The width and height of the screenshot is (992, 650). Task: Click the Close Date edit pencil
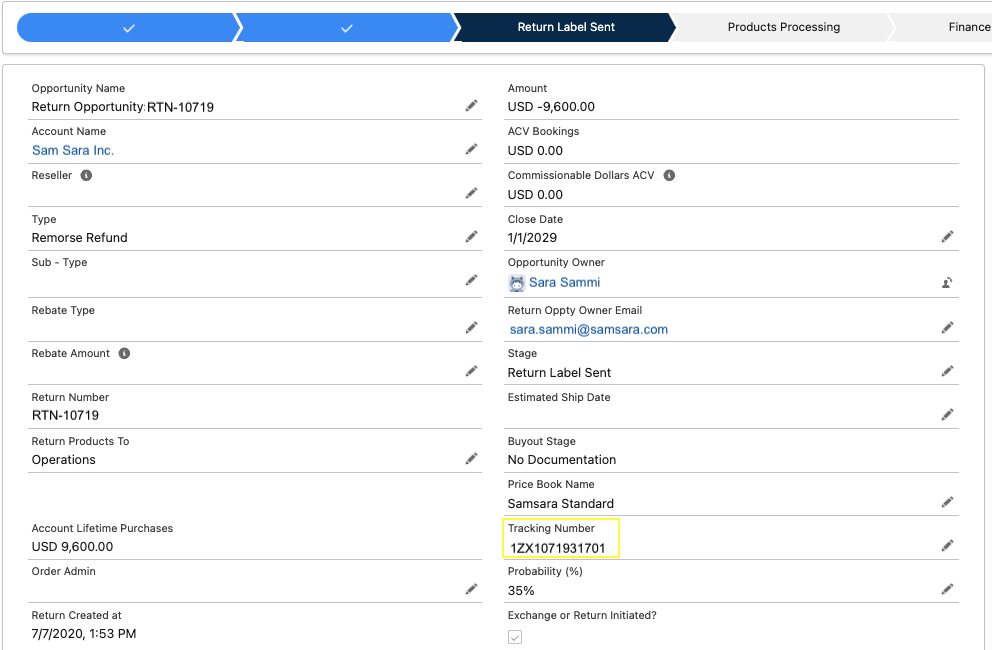tap(947, 237)
